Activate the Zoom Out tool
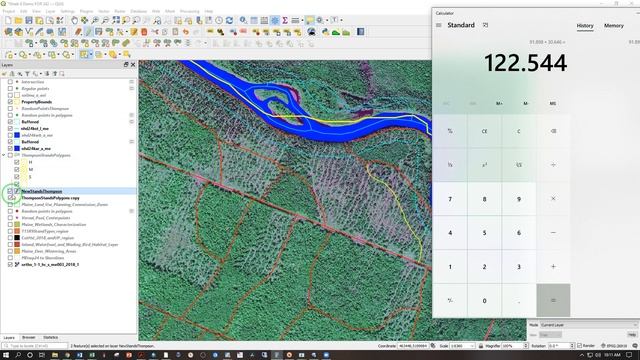This screenshot has width=640, height=360. [x=105, y=20]
